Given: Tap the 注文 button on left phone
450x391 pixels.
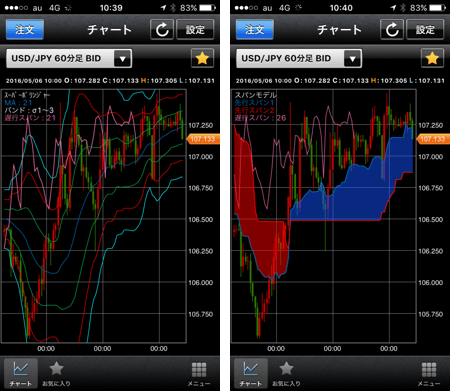Looking at the screenshot, I should point(25,30).
